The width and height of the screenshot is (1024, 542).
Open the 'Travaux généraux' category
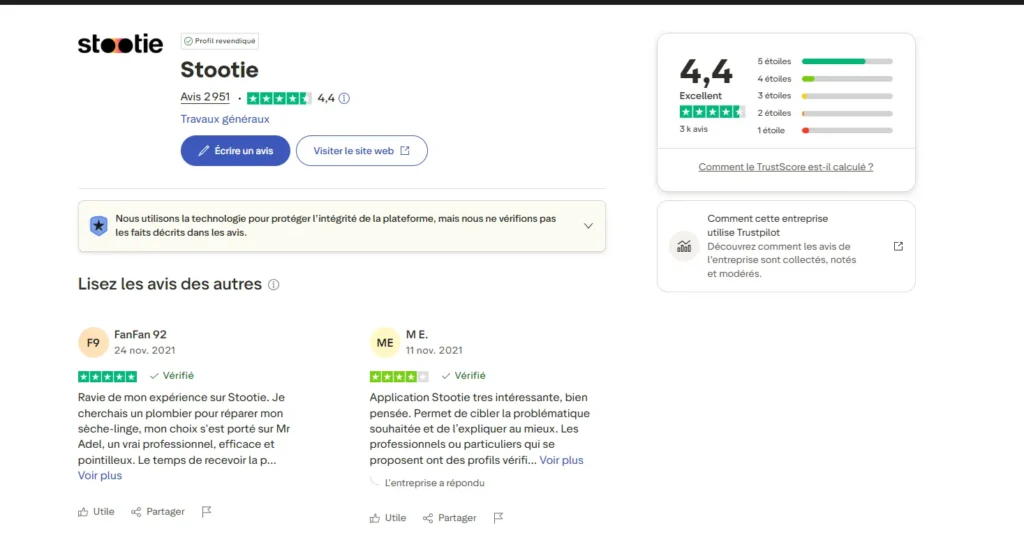tap(225, 119)
